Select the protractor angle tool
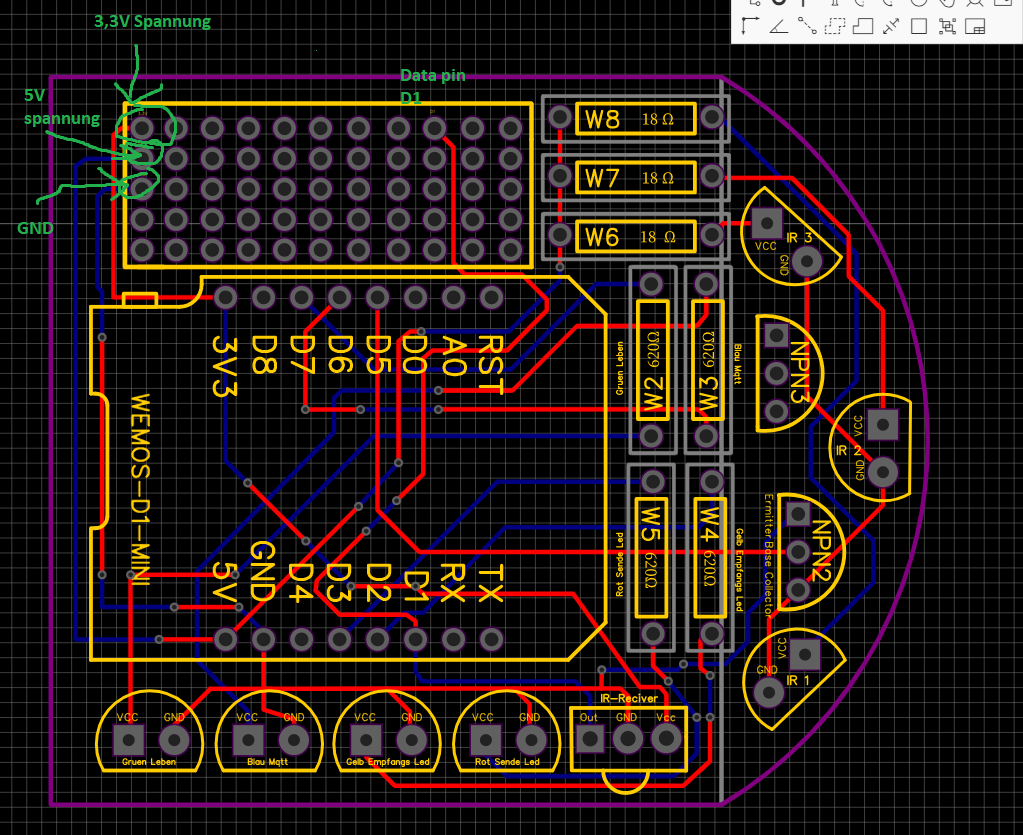Viewport: 1023px width, 835px height. (x=778, y=27)
